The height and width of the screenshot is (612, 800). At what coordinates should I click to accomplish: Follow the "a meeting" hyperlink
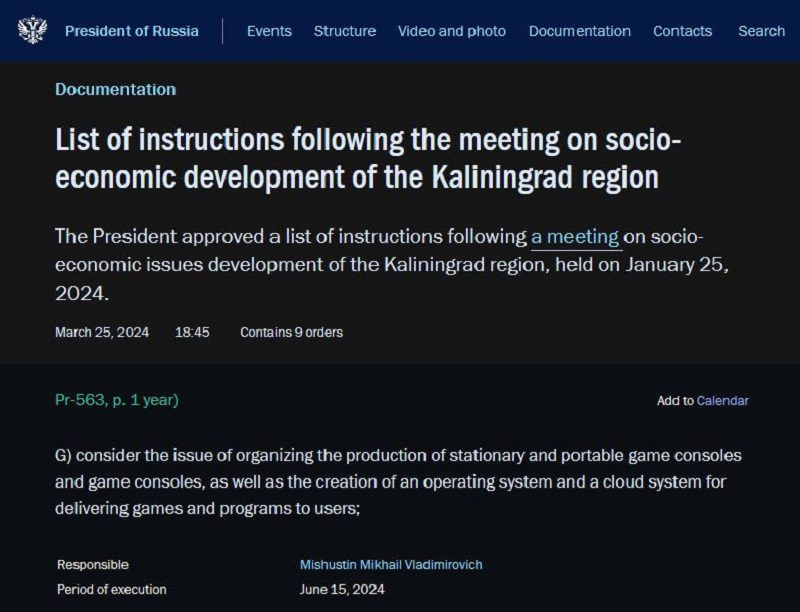tap(575, 237)
